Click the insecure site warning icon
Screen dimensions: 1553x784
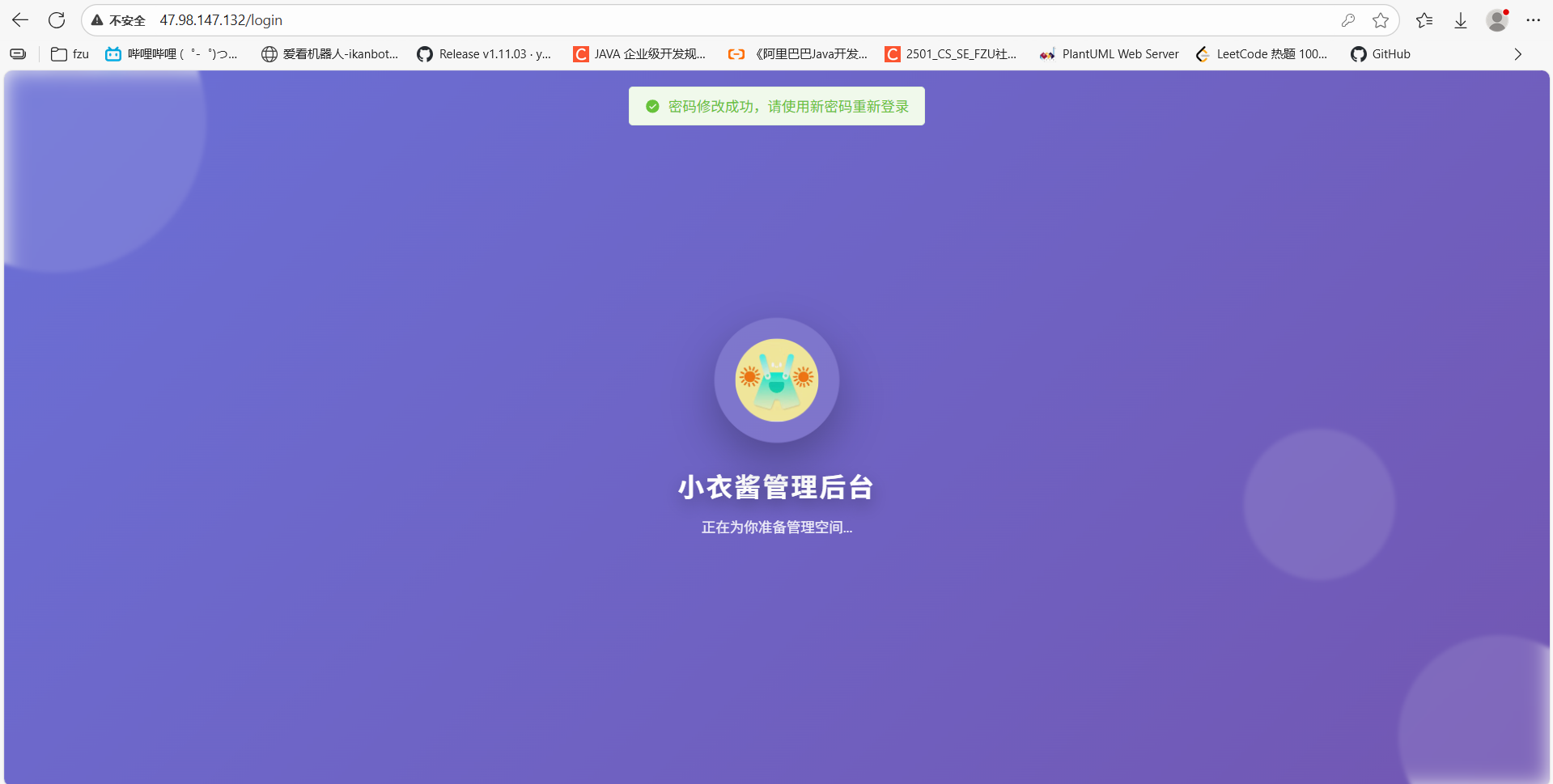coord(97,20)
